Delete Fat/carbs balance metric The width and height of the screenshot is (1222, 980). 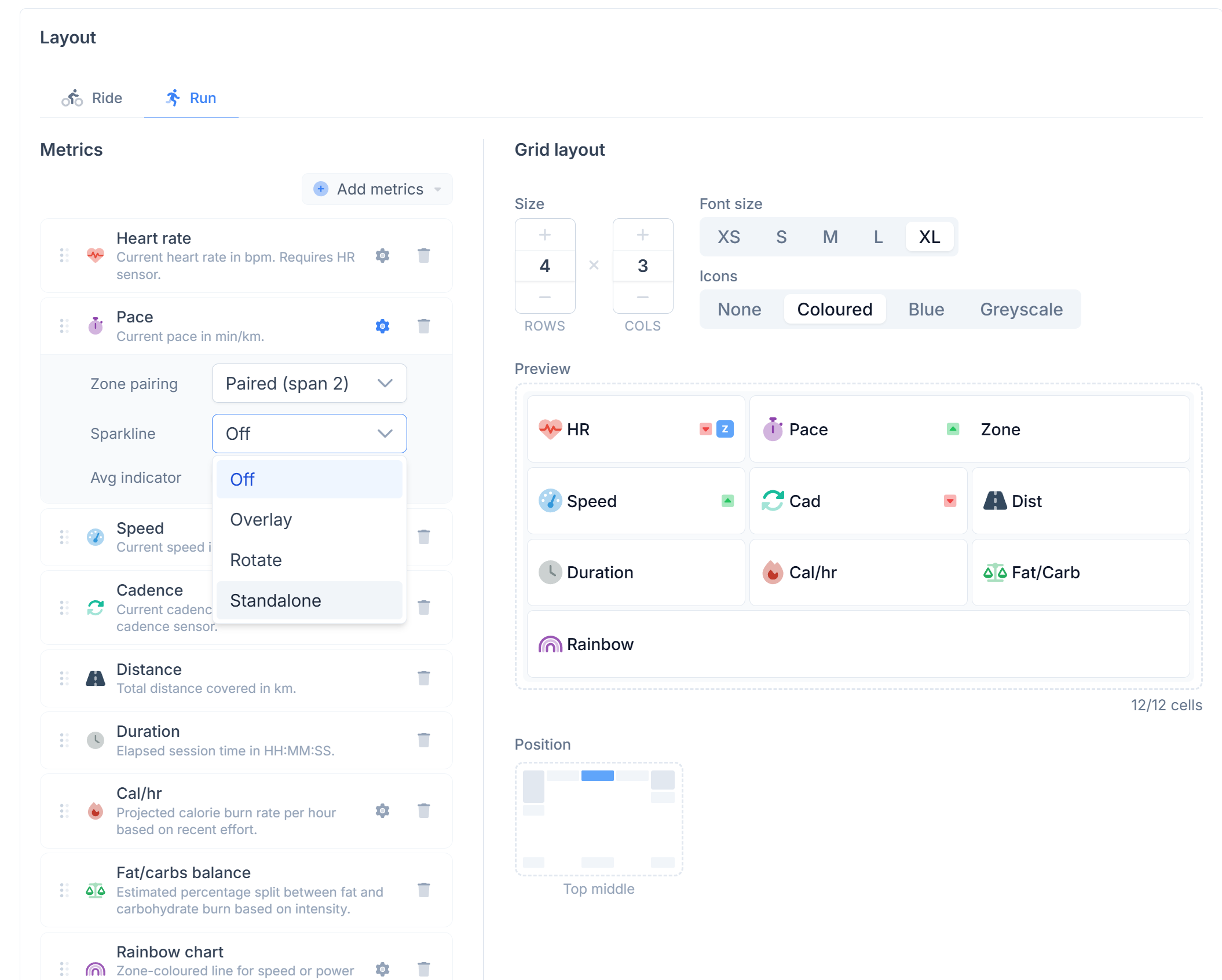(x=424, y=890)
